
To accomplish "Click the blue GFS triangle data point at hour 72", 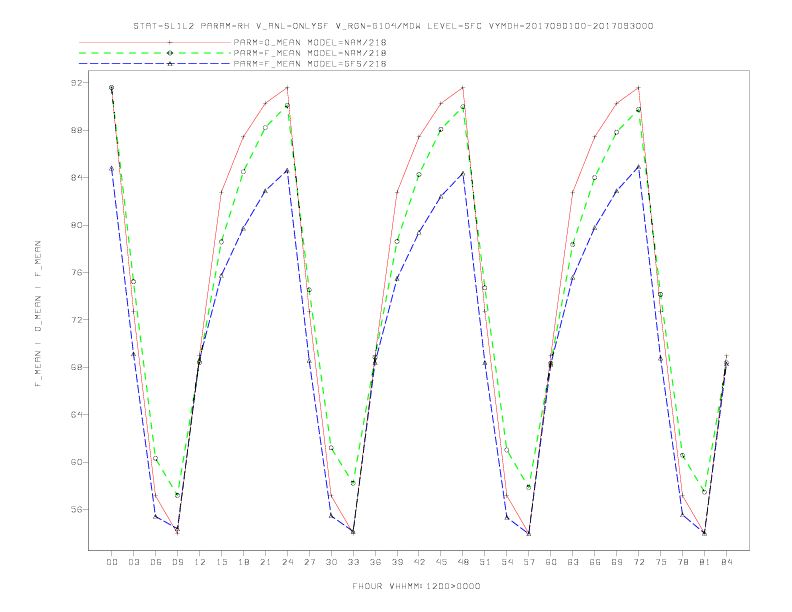I will coord(638,166).
